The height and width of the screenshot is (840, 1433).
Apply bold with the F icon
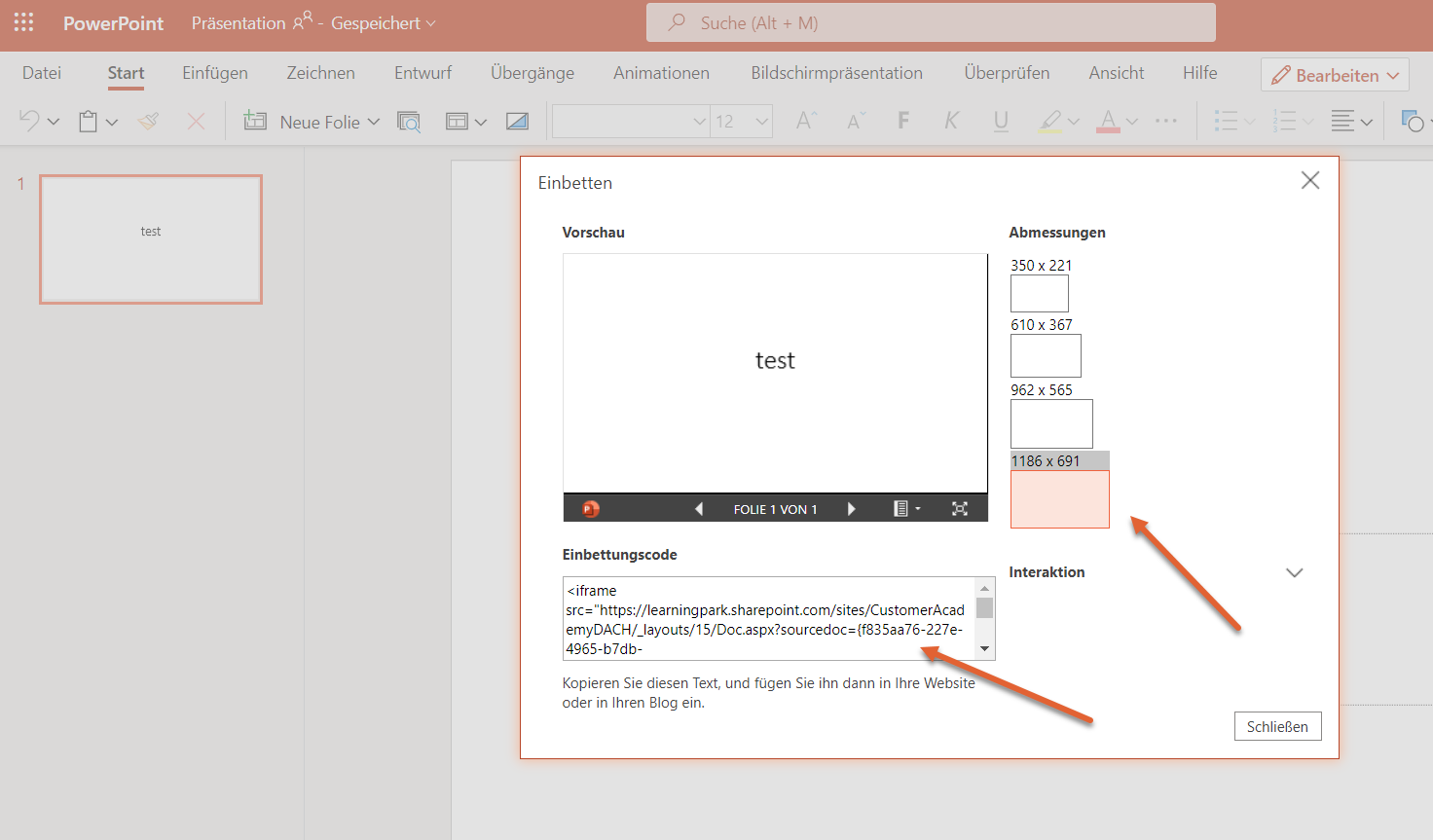[x=903, y=121]
